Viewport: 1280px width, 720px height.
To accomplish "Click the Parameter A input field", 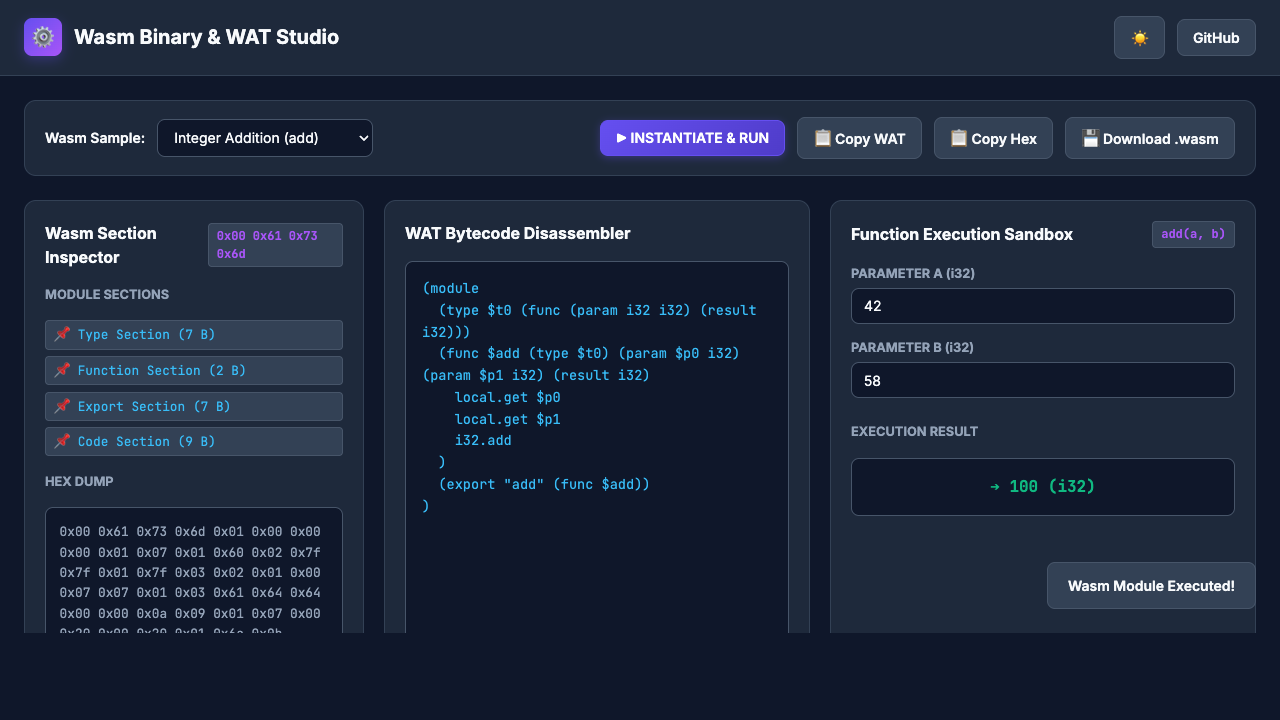I will coord(1043,306).
